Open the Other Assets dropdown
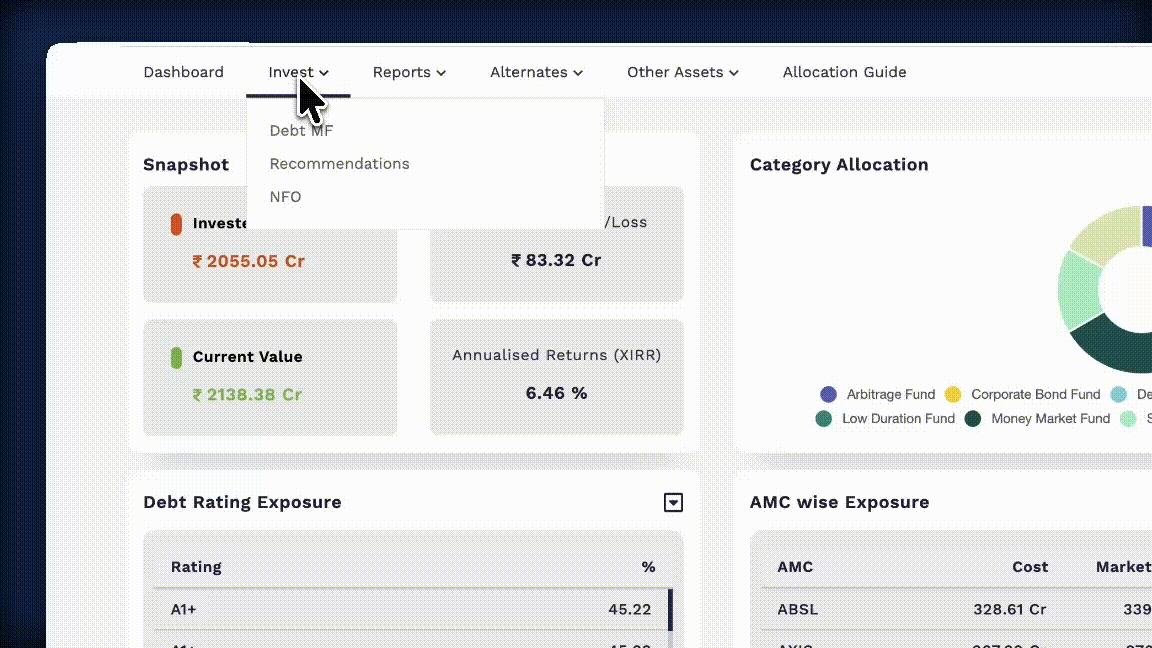 click(683, 72)
